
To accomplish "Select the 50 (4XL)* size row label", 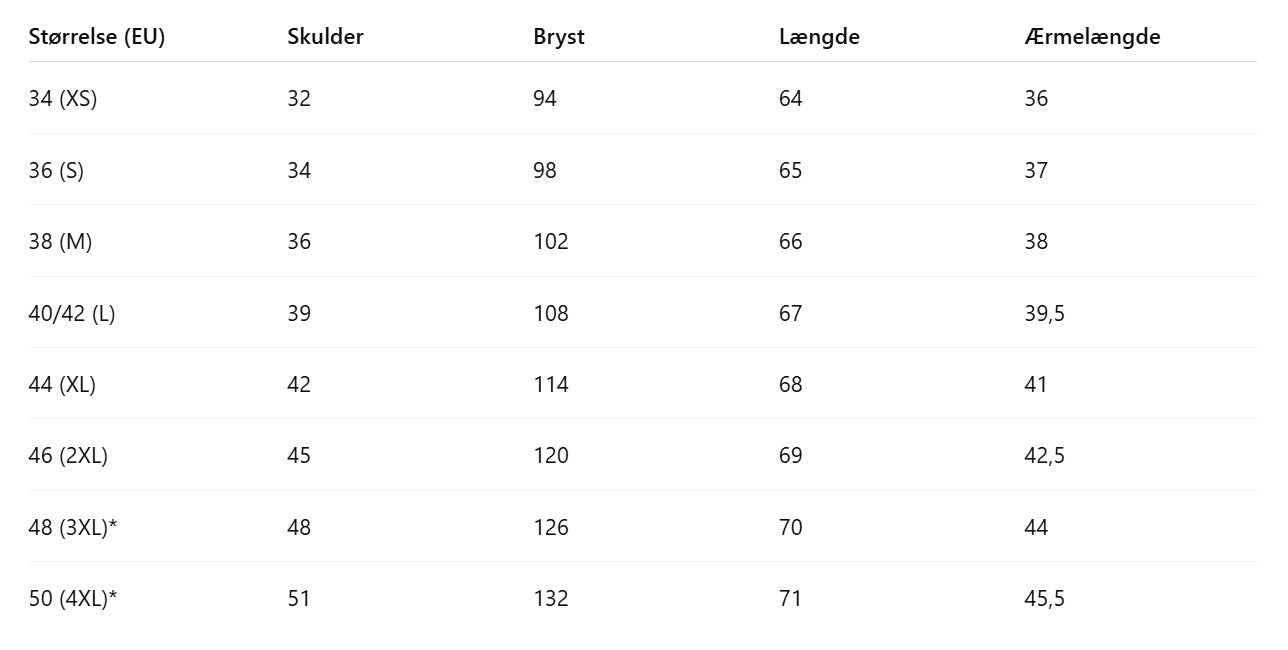I will (73, 598).
